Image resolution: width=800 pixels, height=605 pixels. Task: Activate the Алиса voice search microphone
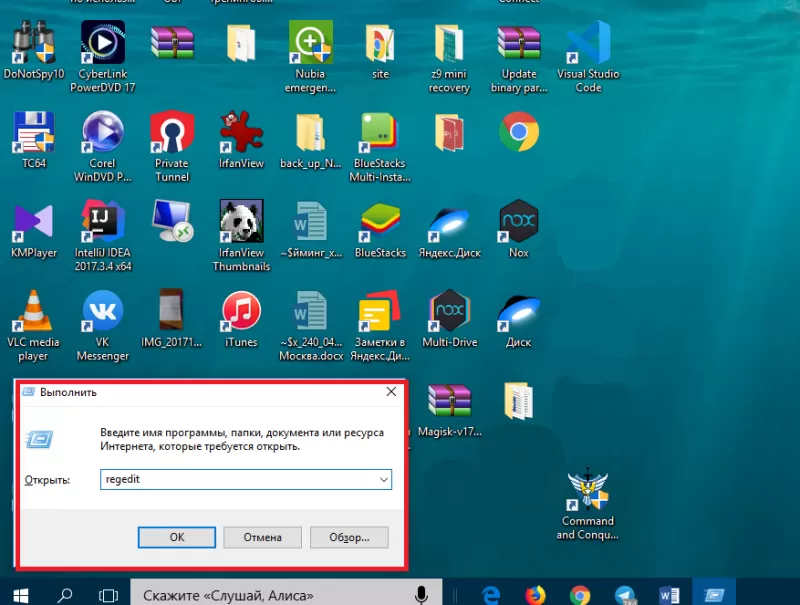point(419,592)
